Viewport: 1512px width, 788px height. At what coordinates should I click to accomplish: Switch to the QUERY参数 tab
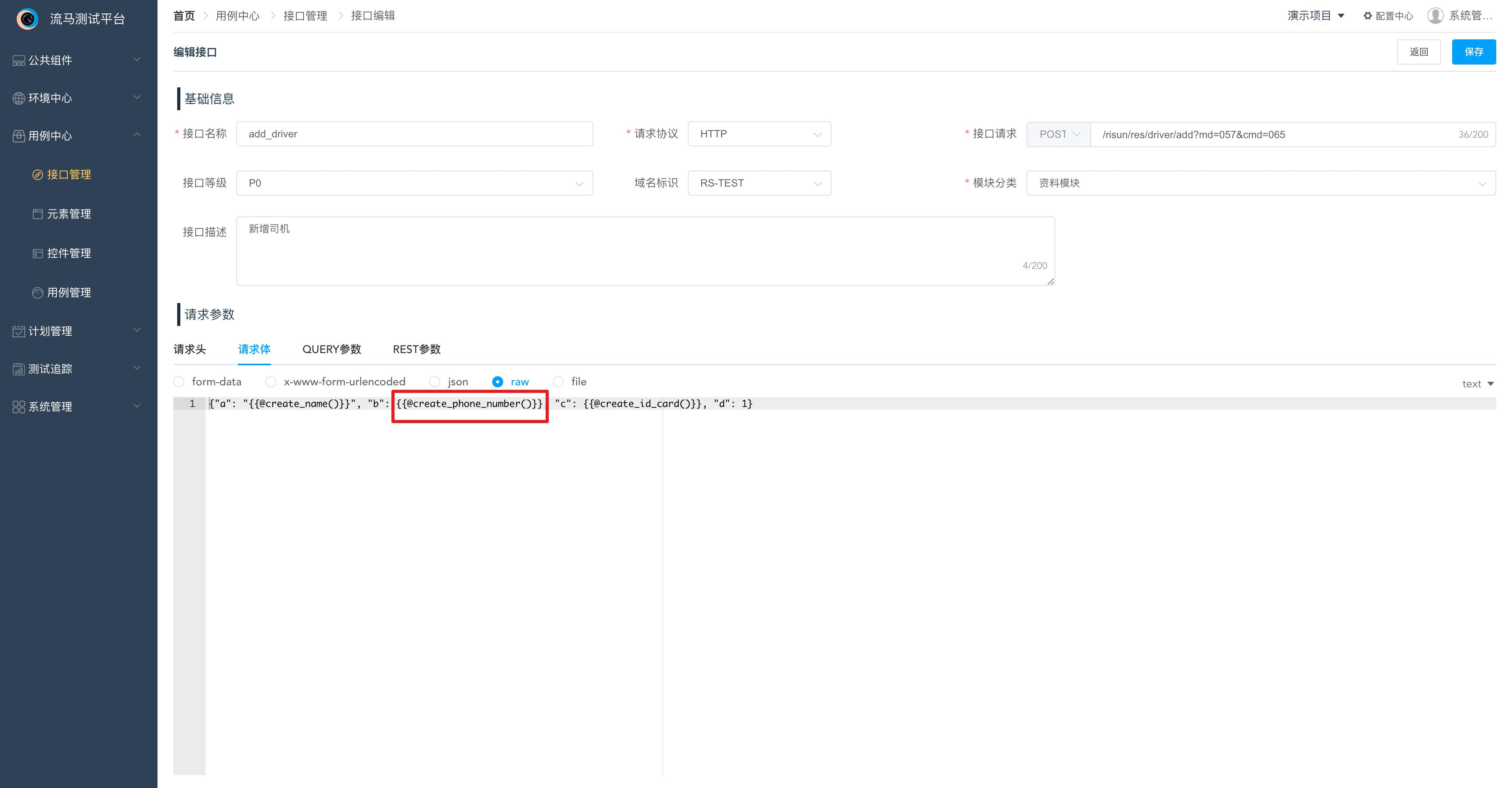tap(332, 350)
